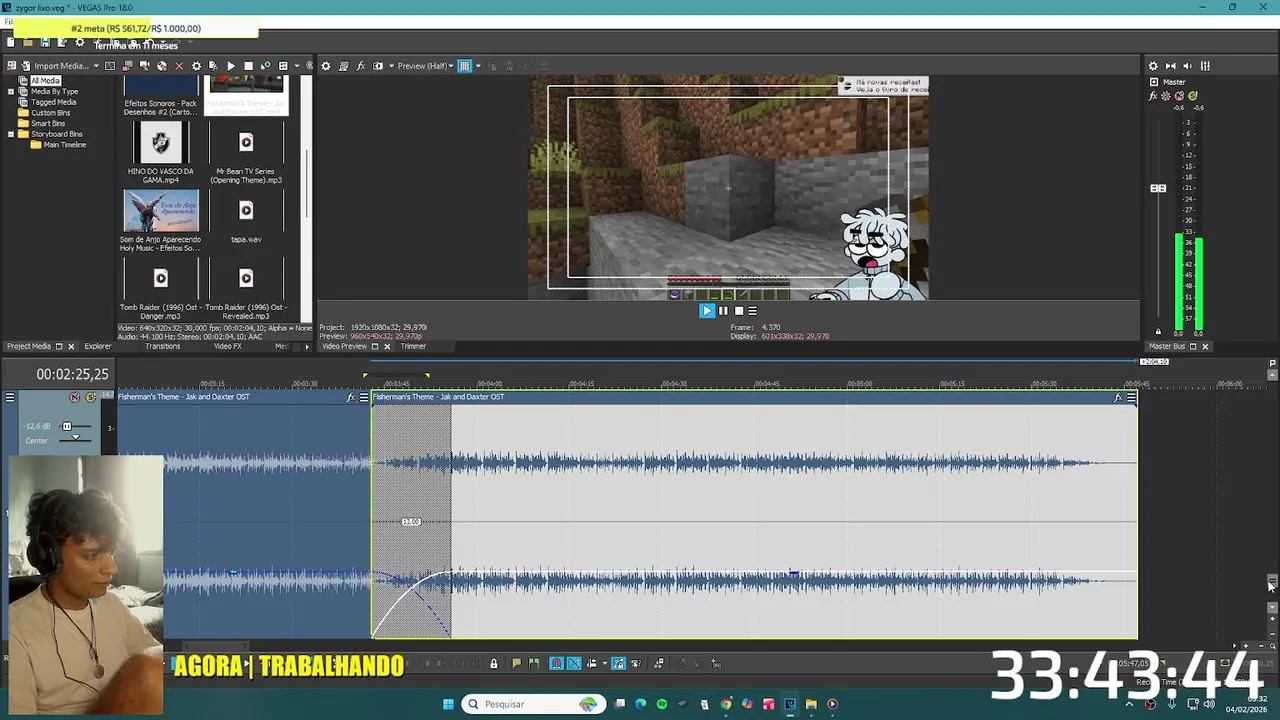
Task: Remove selected media with the red X icon
Action: (179, 66)
